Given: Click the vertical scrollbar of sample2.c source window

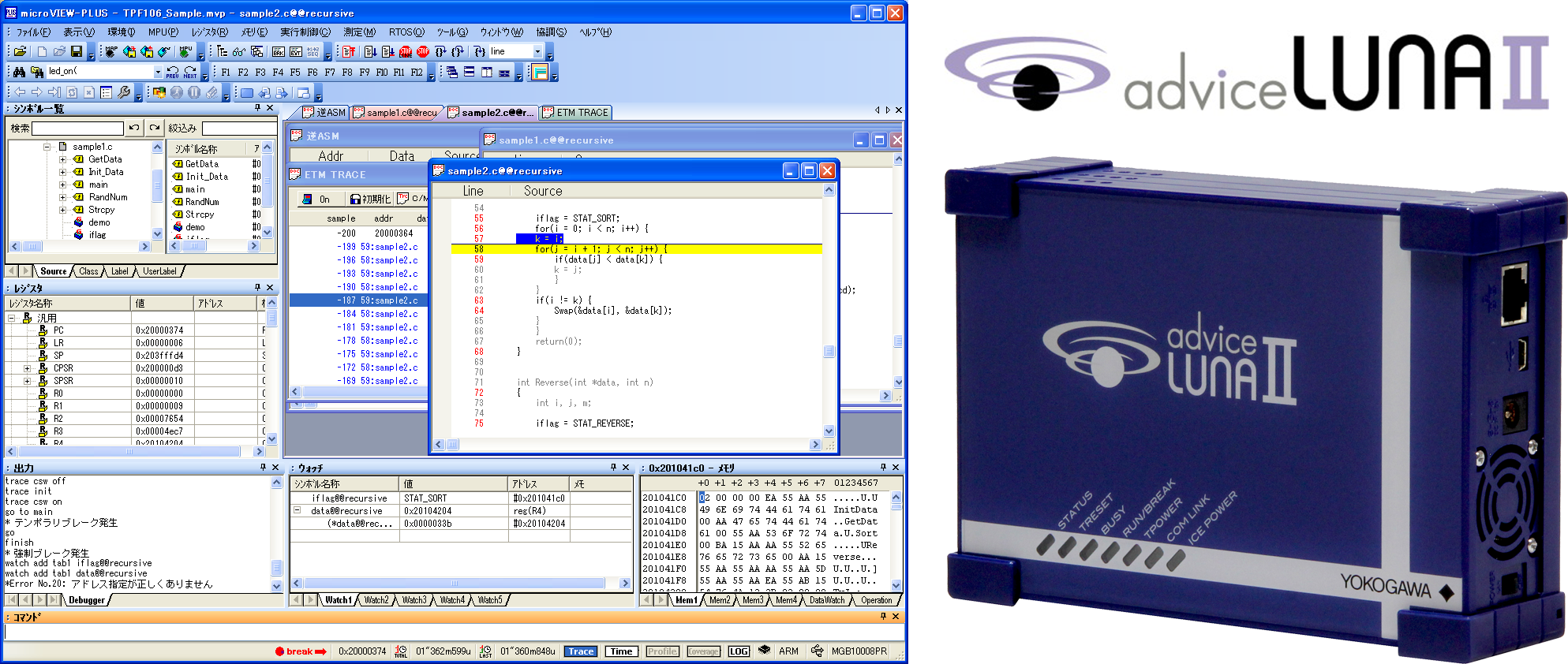Looking at the screenshot, I should (829, 311).
